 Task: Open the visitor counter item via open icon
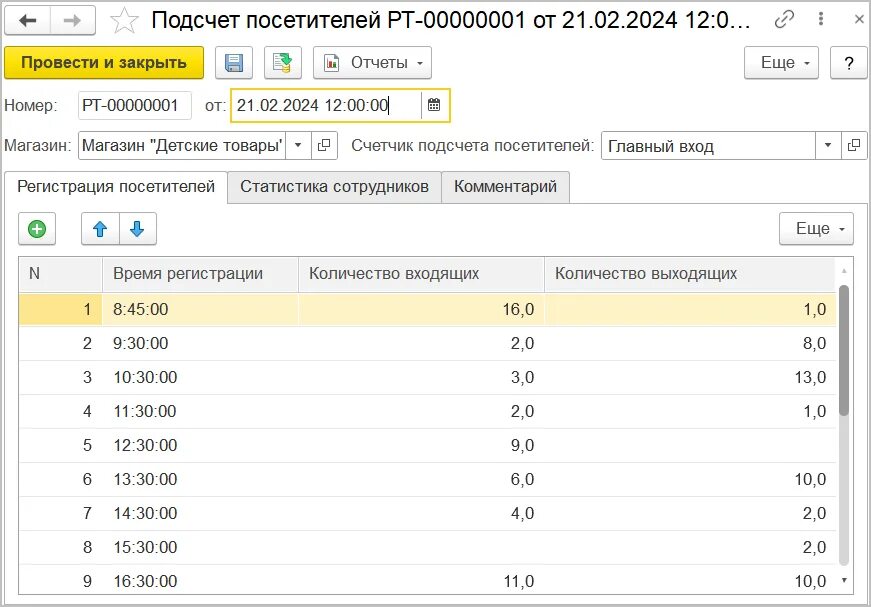click(854, 146)
